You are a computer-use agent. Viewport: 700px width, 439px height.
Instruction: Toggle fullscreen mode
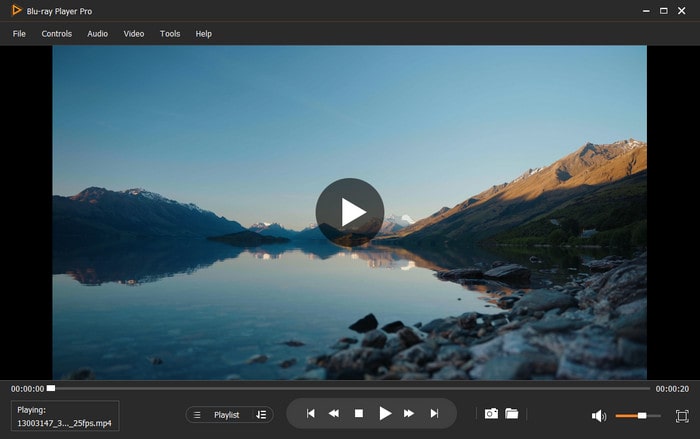click(681, 416)
